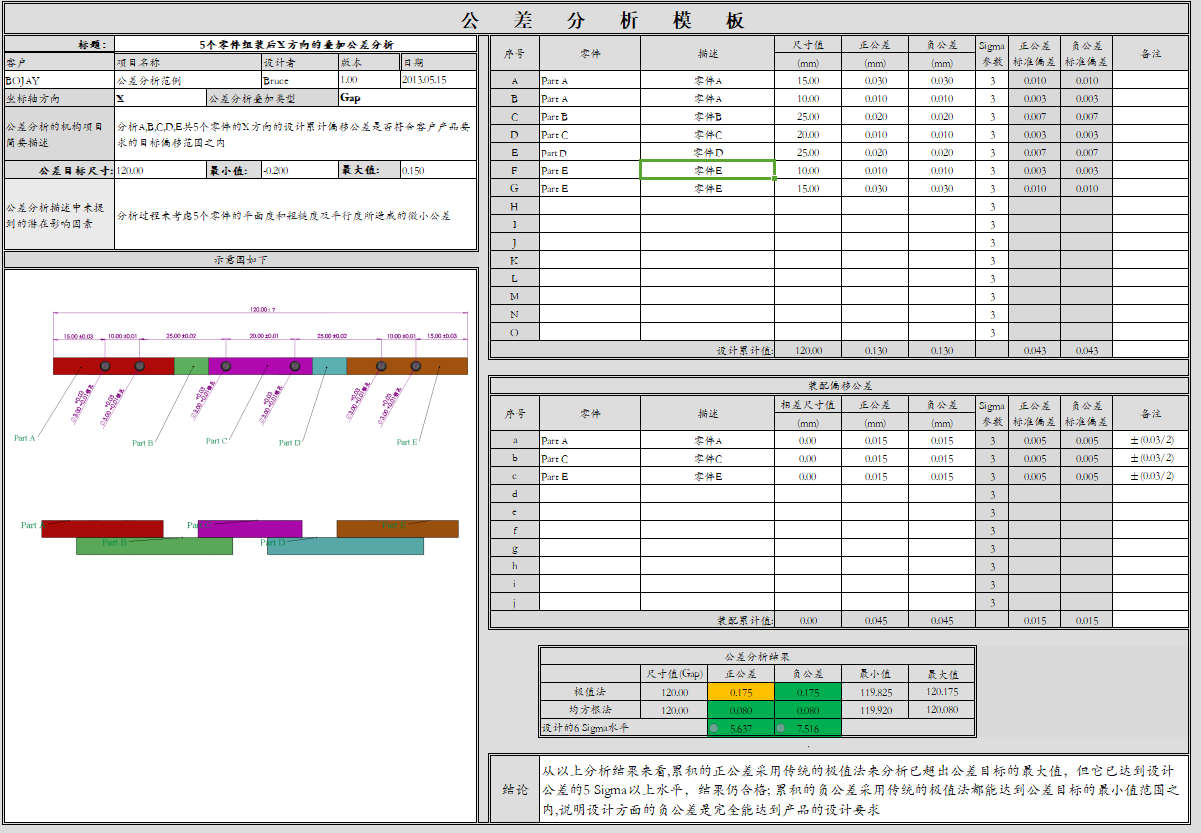
Task: Select the green 0.175 negative tolerance cell
Action: [808, 692]
